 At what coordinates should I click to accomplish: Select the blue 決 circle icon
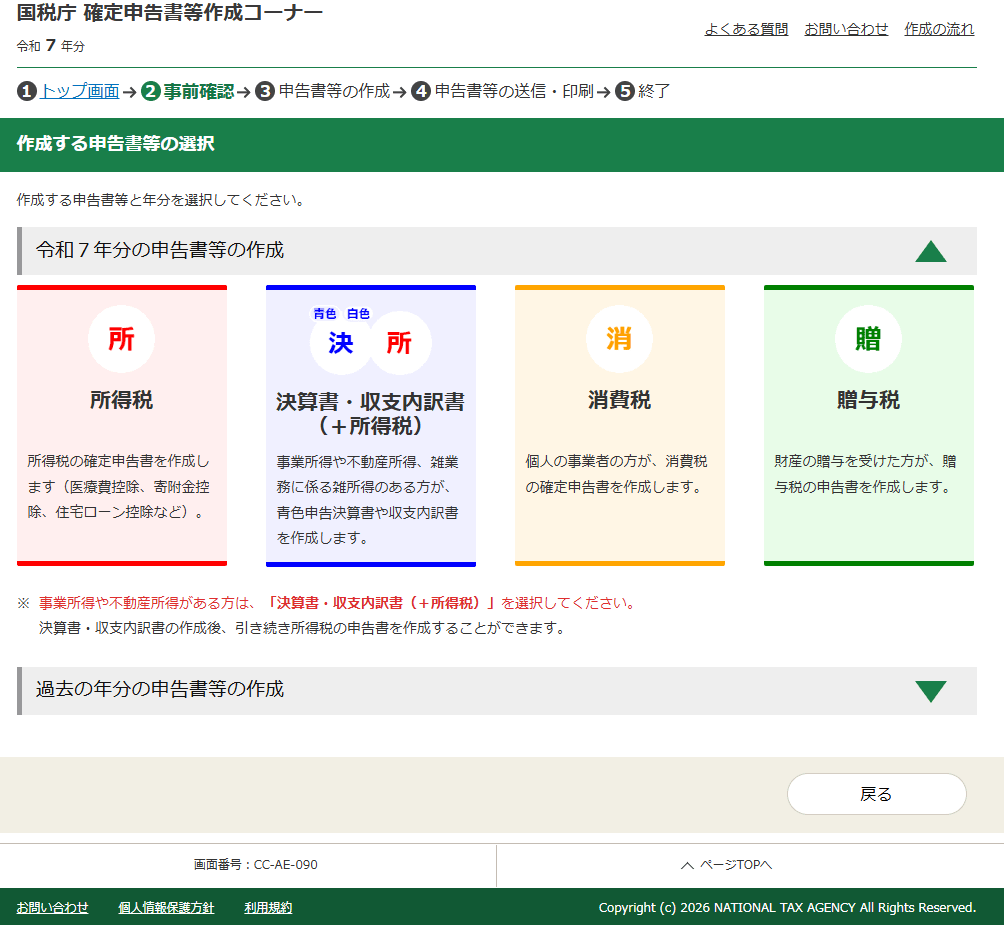click(341, 343)
